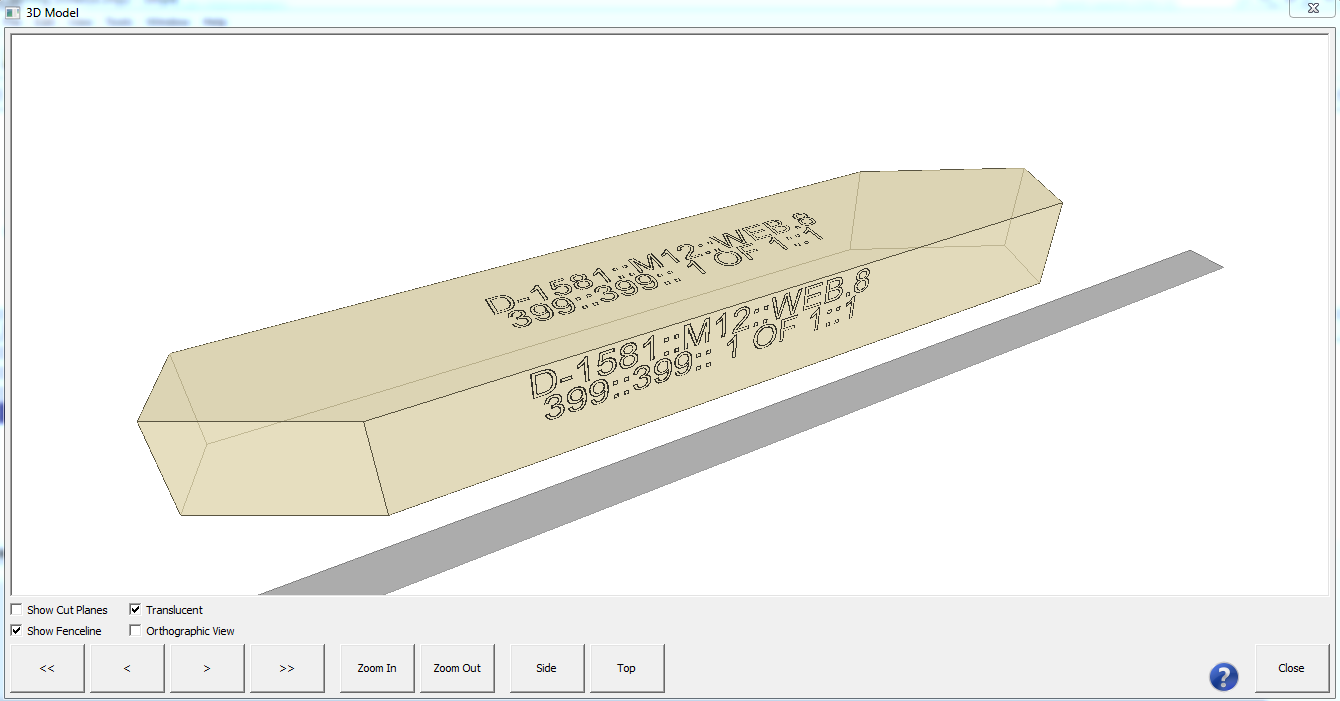Close the window with the title bar X
1340x701 pixels.
1311,8
